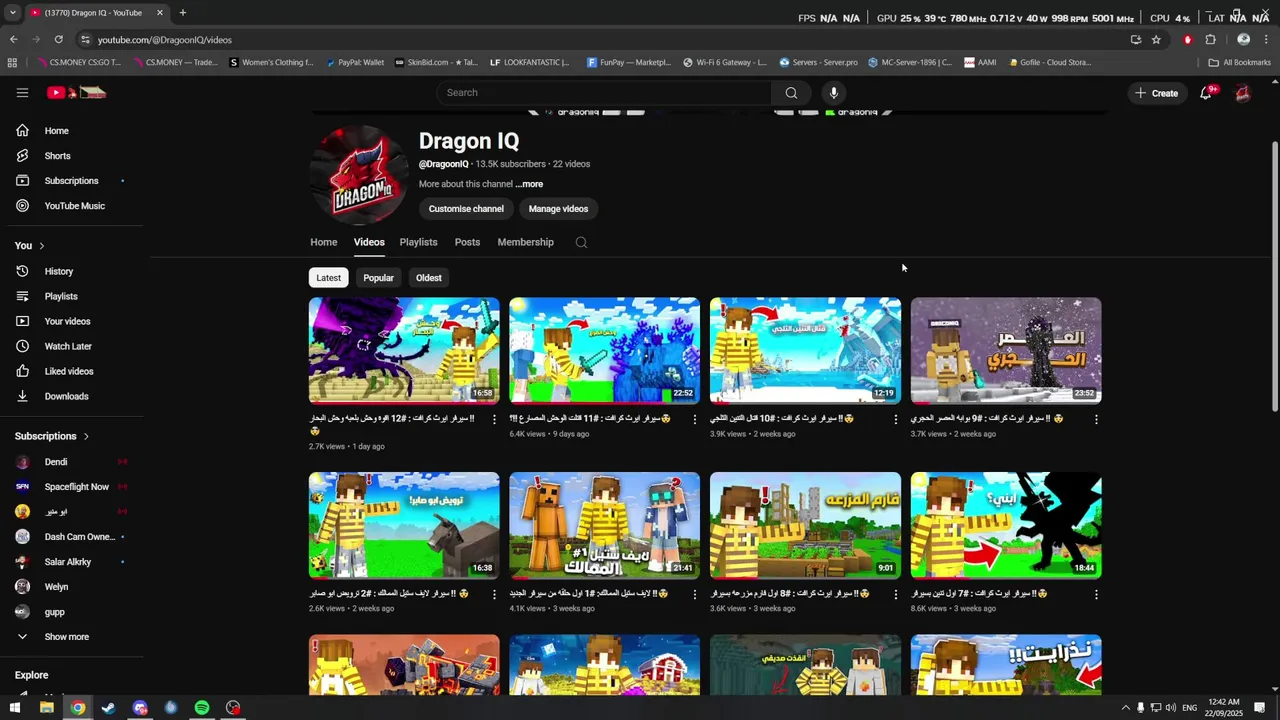Click the Dragon IQ channel avatar
1280x720 pixels.
pyautogui.click(x=358, y=175)
